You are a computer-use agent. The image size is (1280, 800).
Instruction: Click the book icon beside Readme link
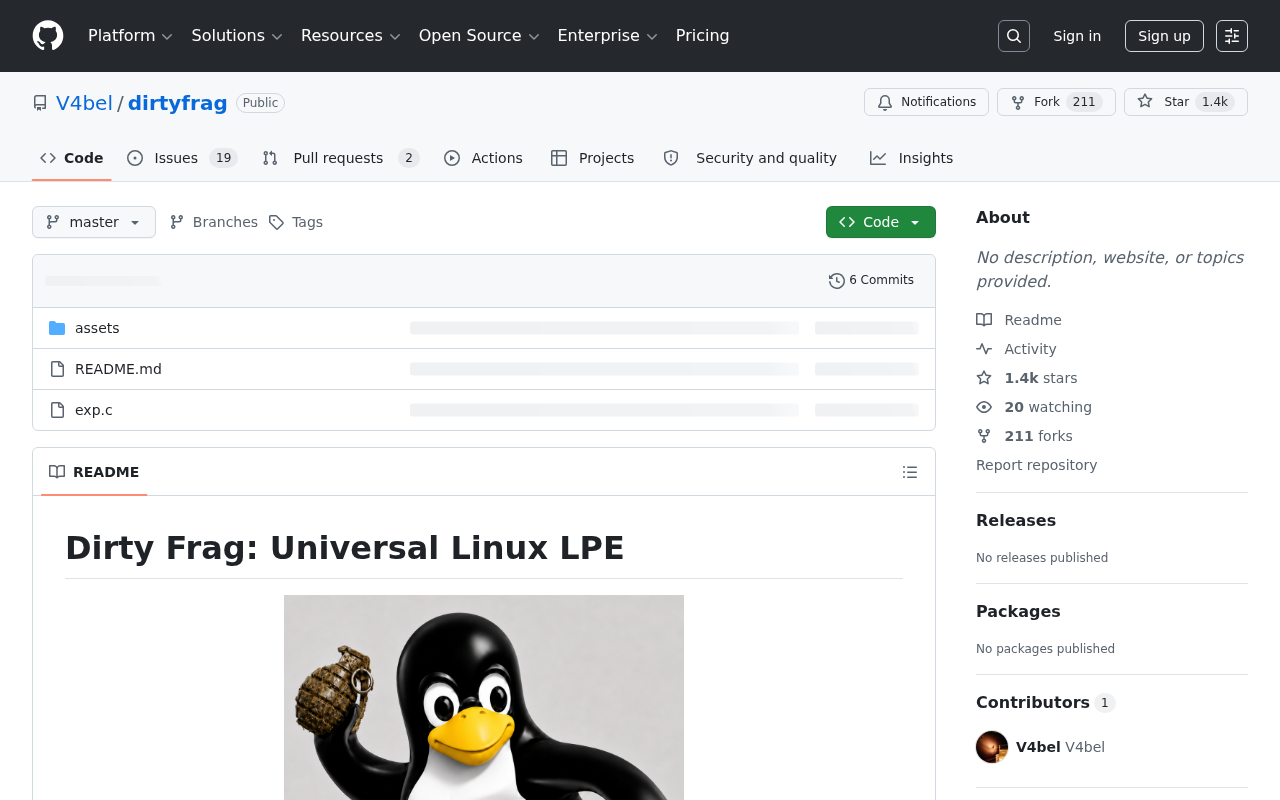(x=984, y=320)
